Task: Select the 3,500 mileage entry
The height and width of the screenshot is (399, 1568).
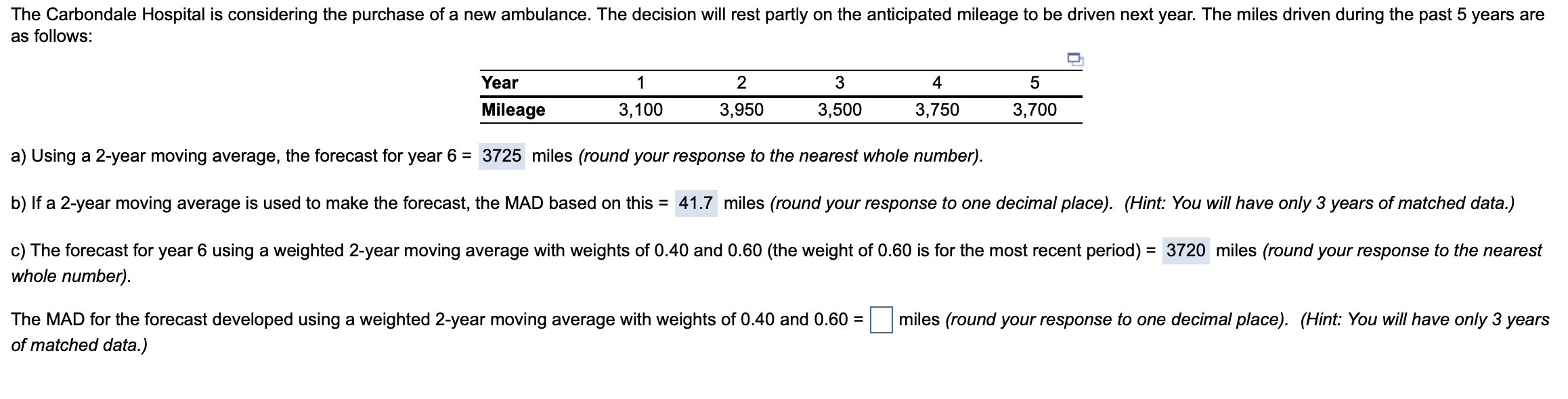Action: [x=840, y=108]
